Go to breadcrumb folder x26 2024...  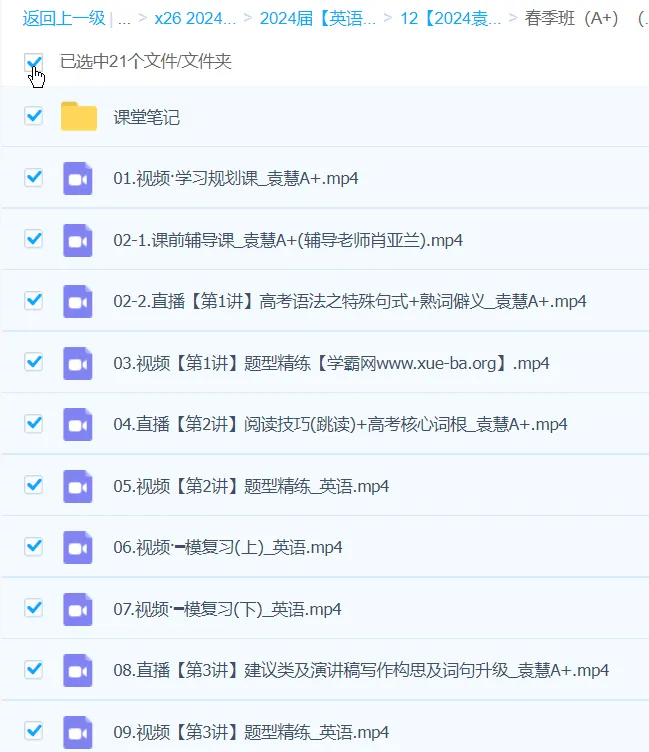195,18
